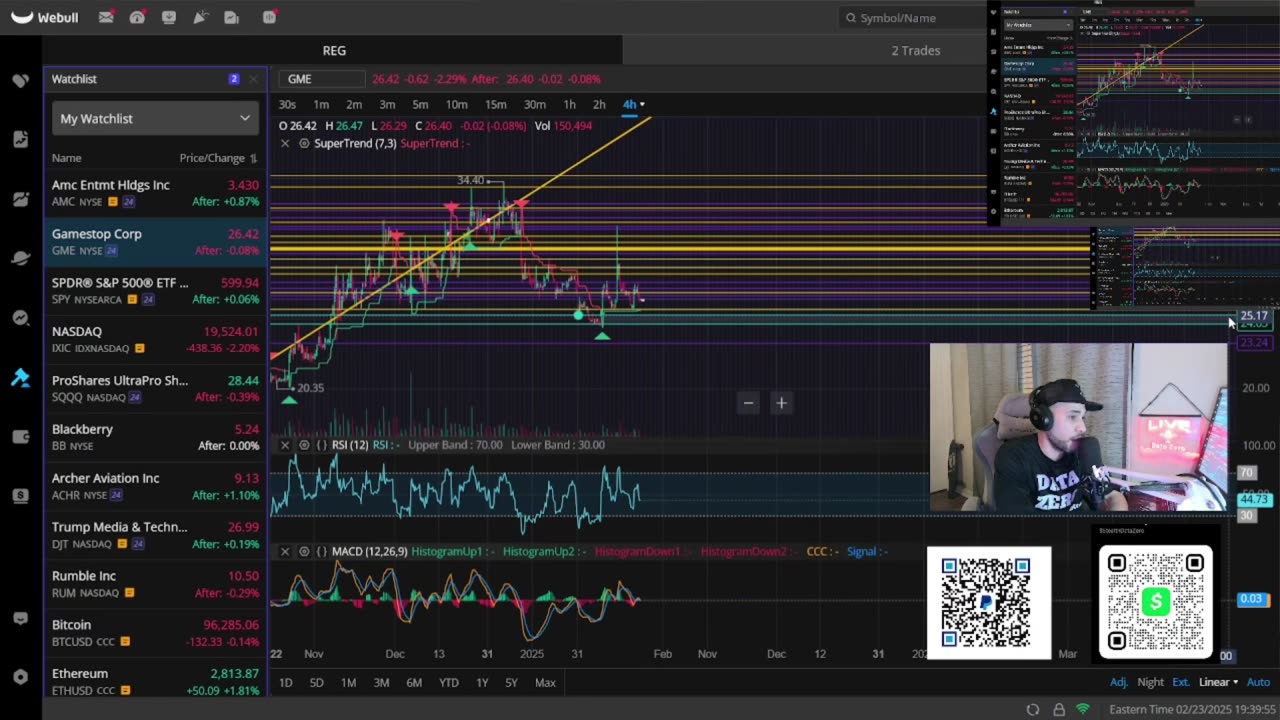Open the party popper promotions icon
The height and width of the screenshot is (720, 1280).
click(200, 17)
